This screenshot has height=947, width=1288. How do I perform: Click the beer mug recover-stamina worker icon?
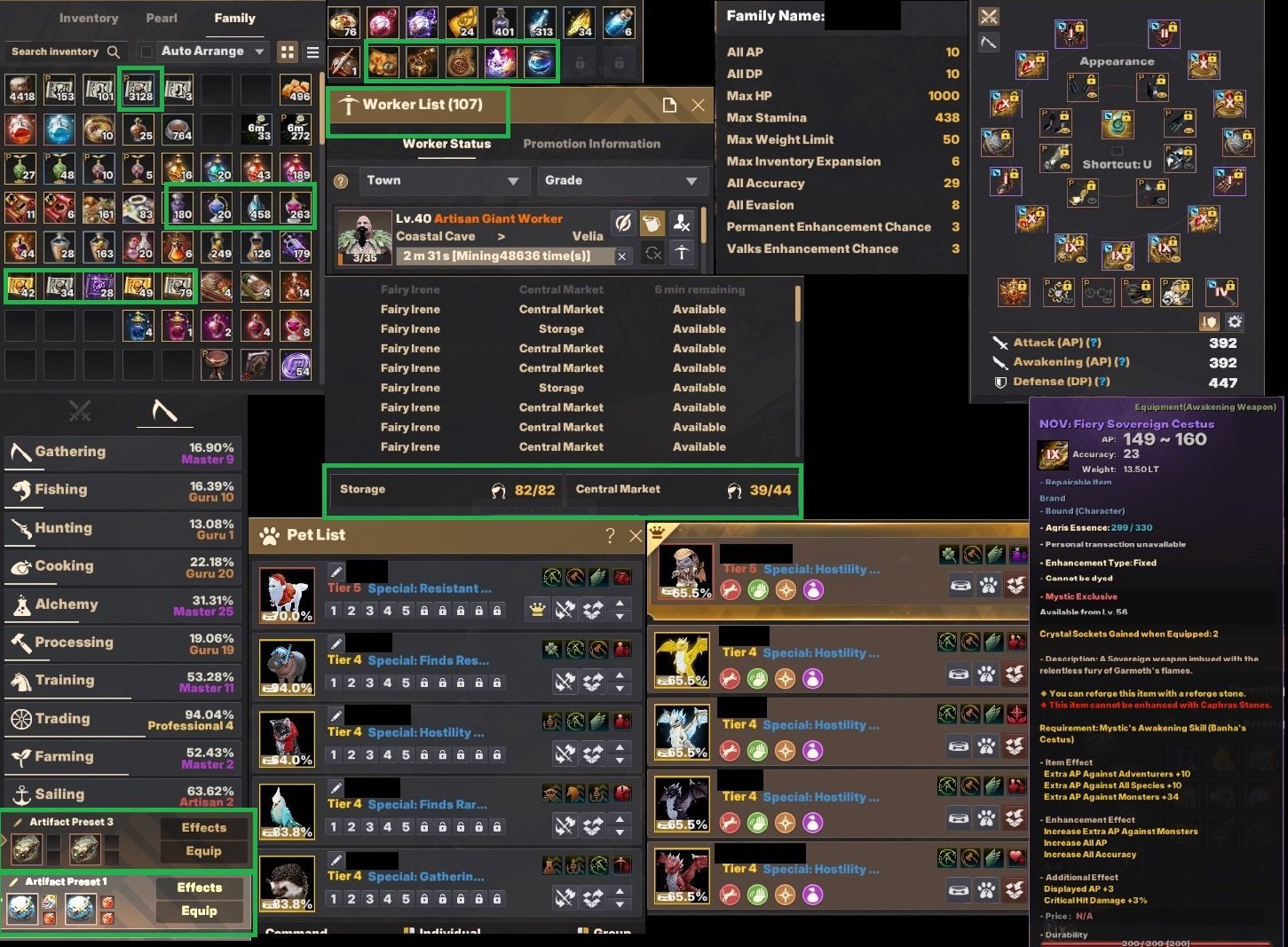652,223
